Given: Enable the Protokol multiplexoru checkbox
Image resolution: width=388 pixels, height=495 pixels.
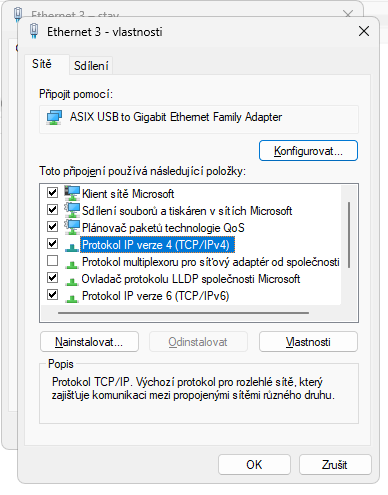Looking at the screenshot, I should pyautogui.click(x=52, y=261).
